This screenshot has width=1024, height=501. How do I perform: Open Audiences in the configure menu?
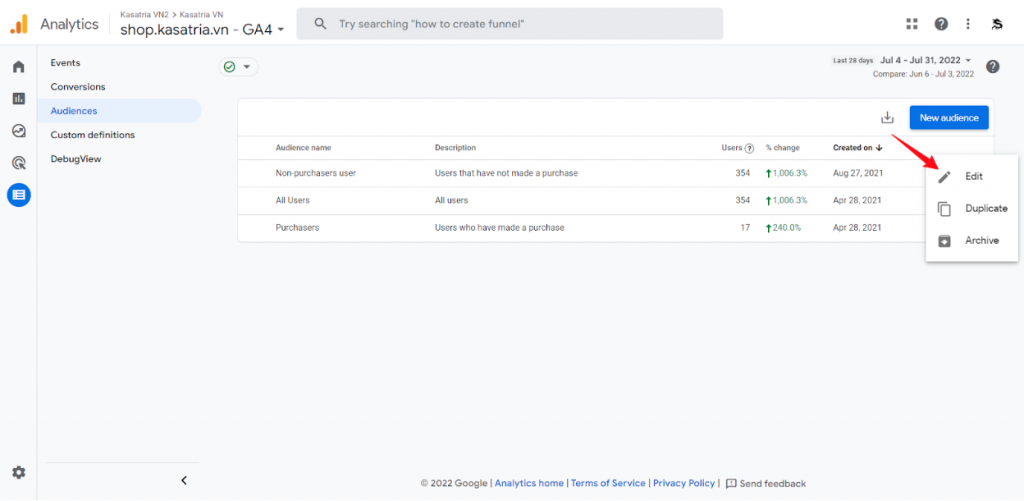[120, 111]
